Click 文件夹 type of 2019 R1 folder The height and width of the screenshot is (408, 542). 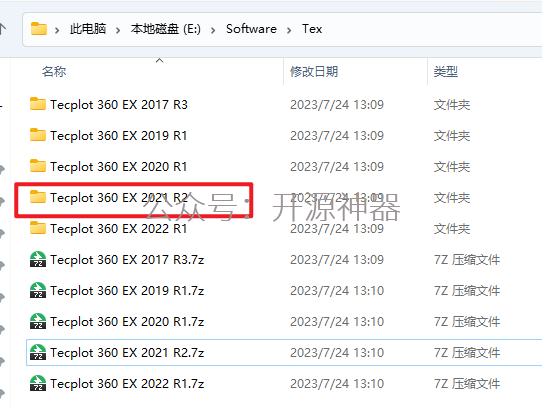click(x=452, y=136)
